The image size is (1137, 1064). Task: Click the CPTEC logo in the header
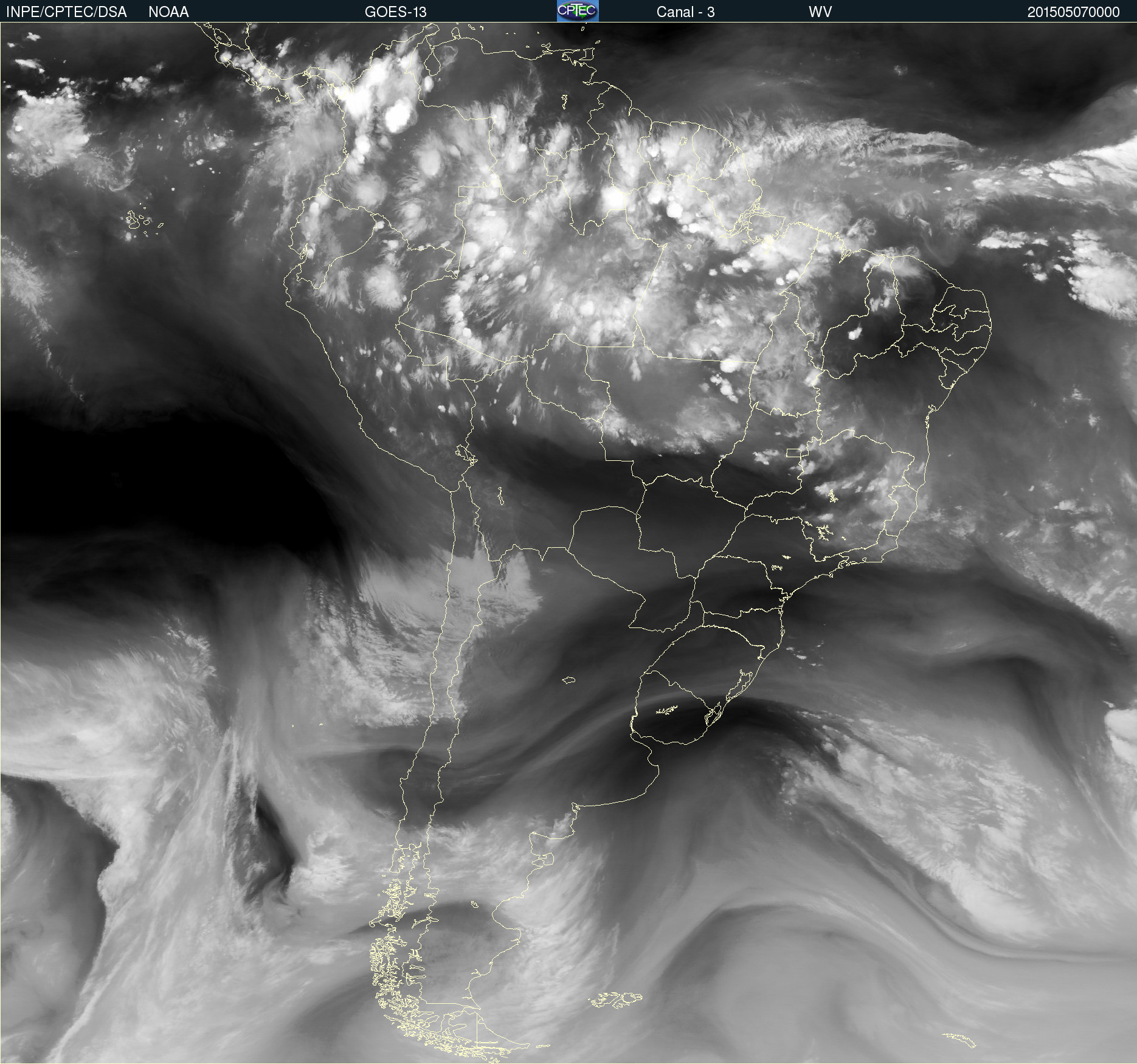578,11
